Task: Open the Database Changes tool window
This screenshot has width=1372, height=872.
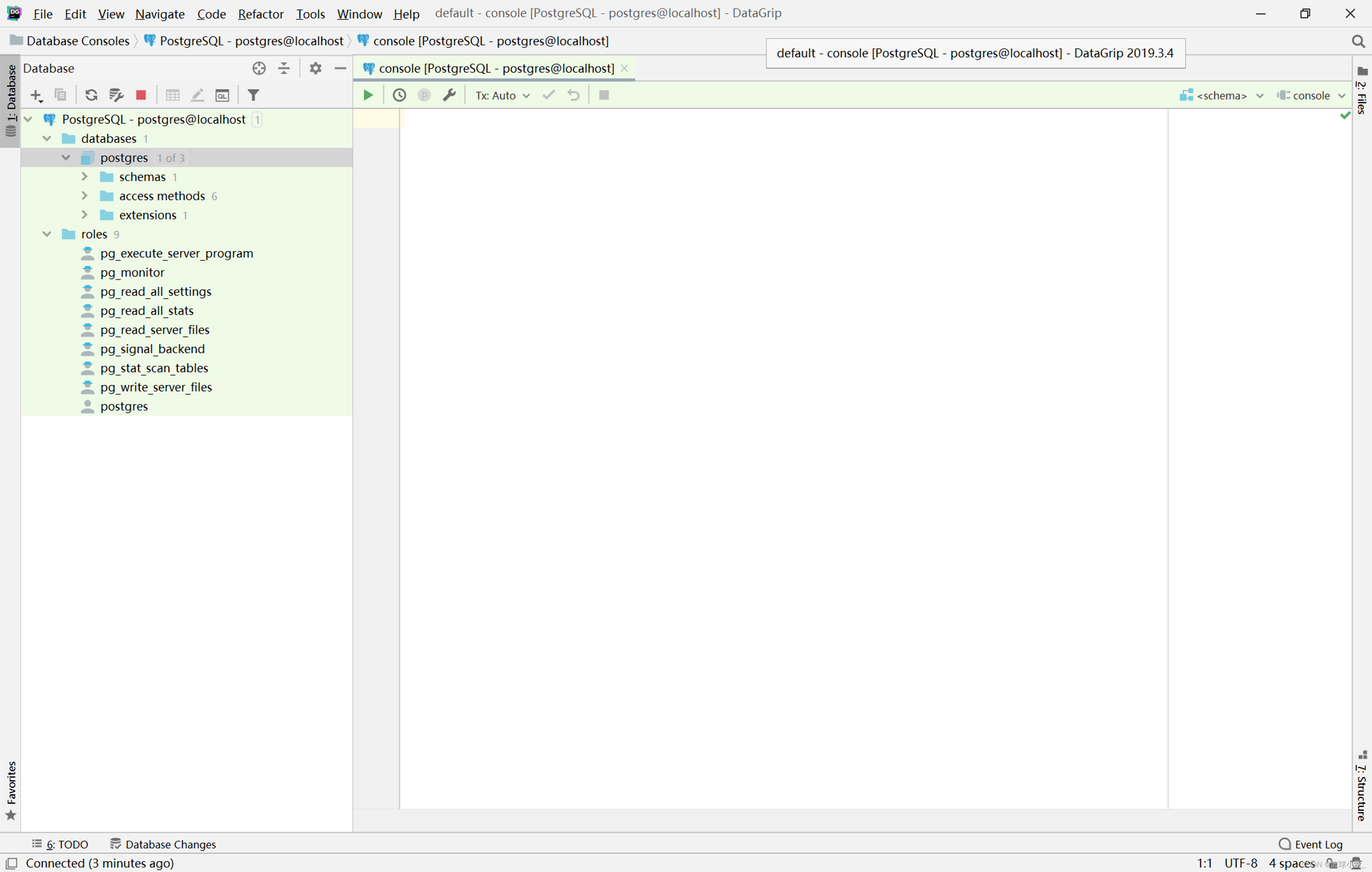Action: pyautogui.click(x=163, y=844)
